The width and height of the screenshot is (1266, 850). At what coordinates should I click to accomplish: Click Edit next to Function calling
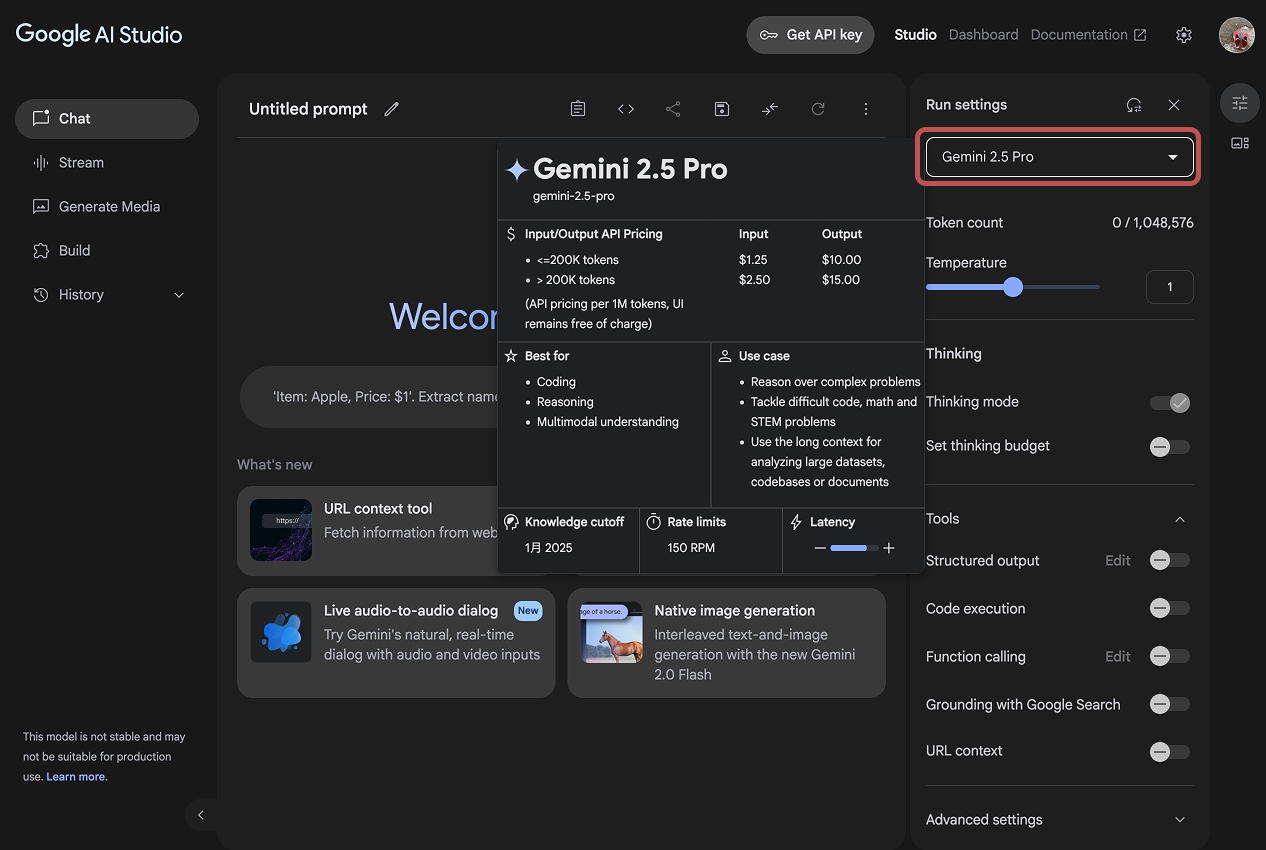pyautogui.click(x=1118, y=657)
